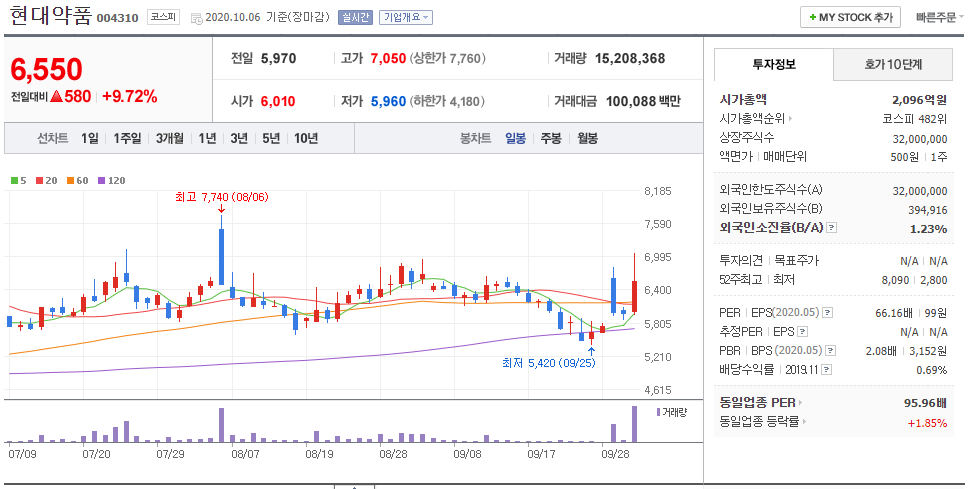Open the 동일업종 PER link
The width and height of the screenshot is (975, 489).
757,403
